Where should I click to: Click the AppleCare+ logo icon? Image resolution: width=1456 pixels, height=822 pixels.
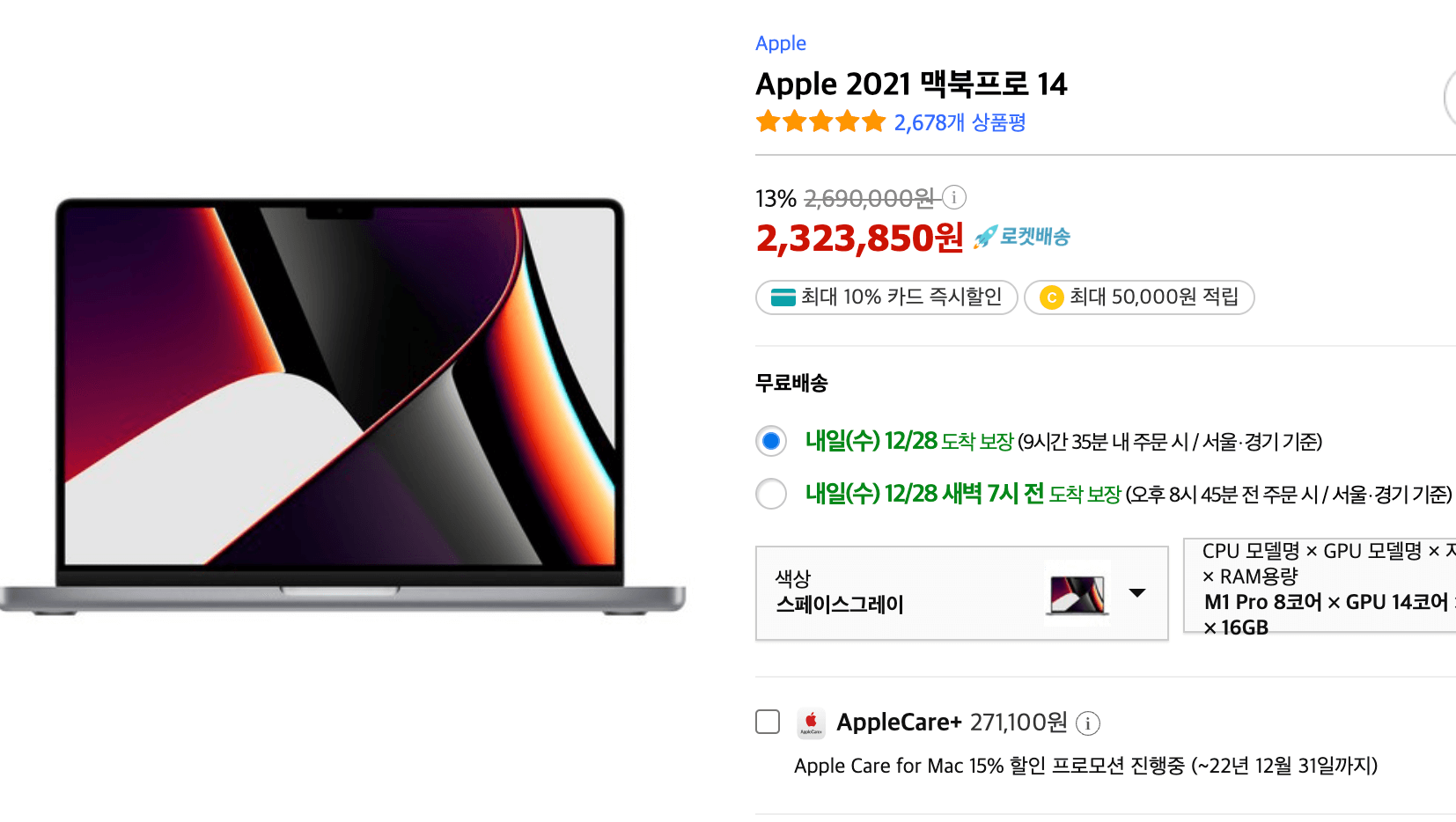click(811, 723)
